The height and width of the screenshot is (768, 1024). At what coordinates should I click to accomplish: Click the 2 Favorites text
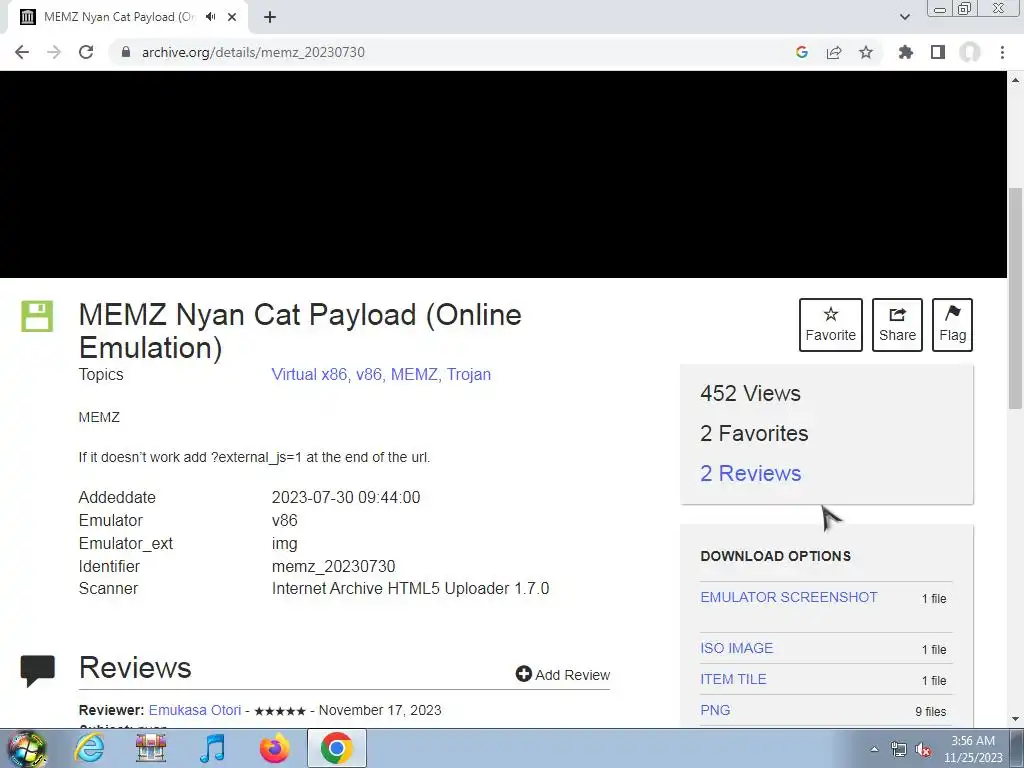click(x=754, y=433)
